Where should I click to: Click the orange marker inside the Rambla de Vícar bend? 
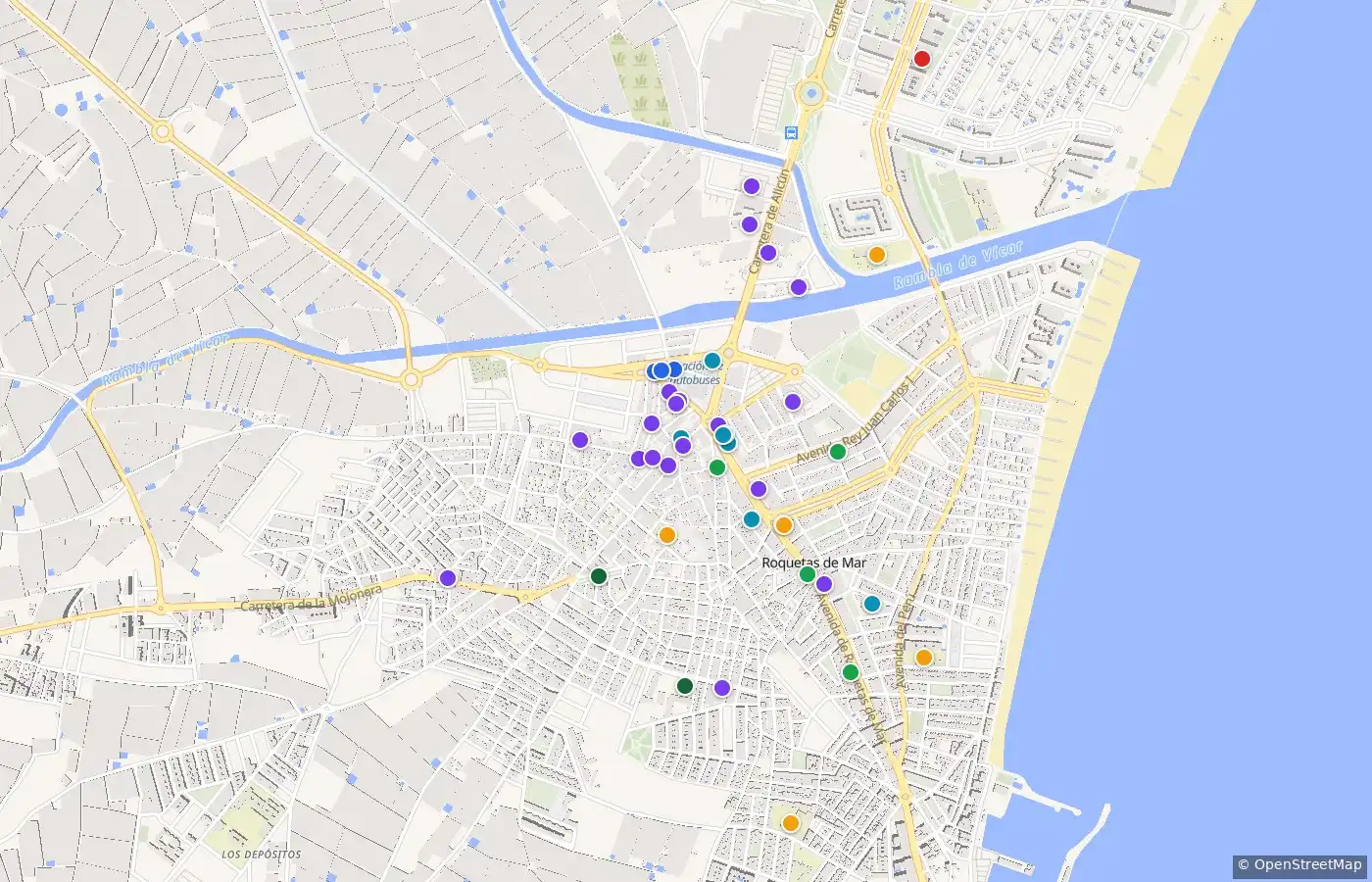[877, 255]
